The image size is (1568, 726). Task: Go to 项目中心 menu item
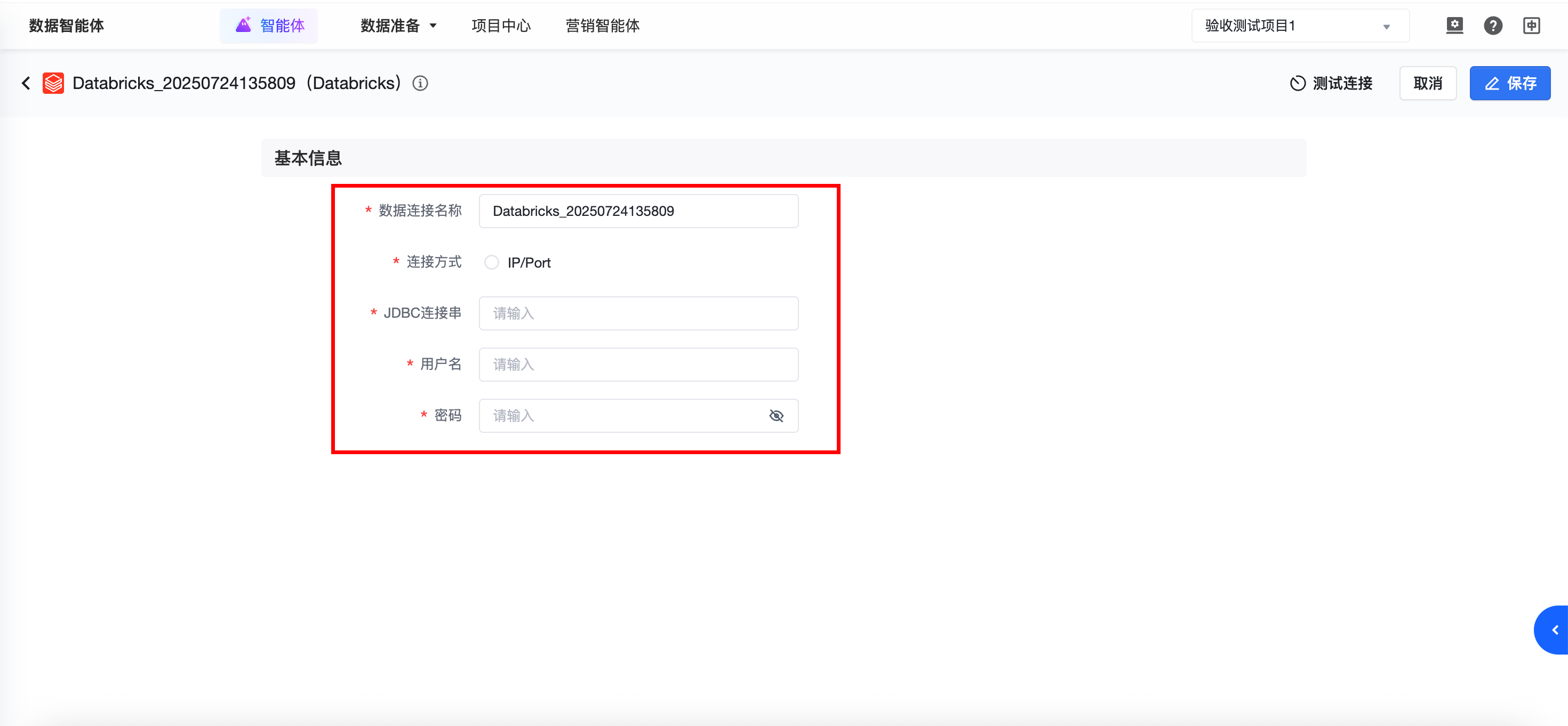click(501, 26)
